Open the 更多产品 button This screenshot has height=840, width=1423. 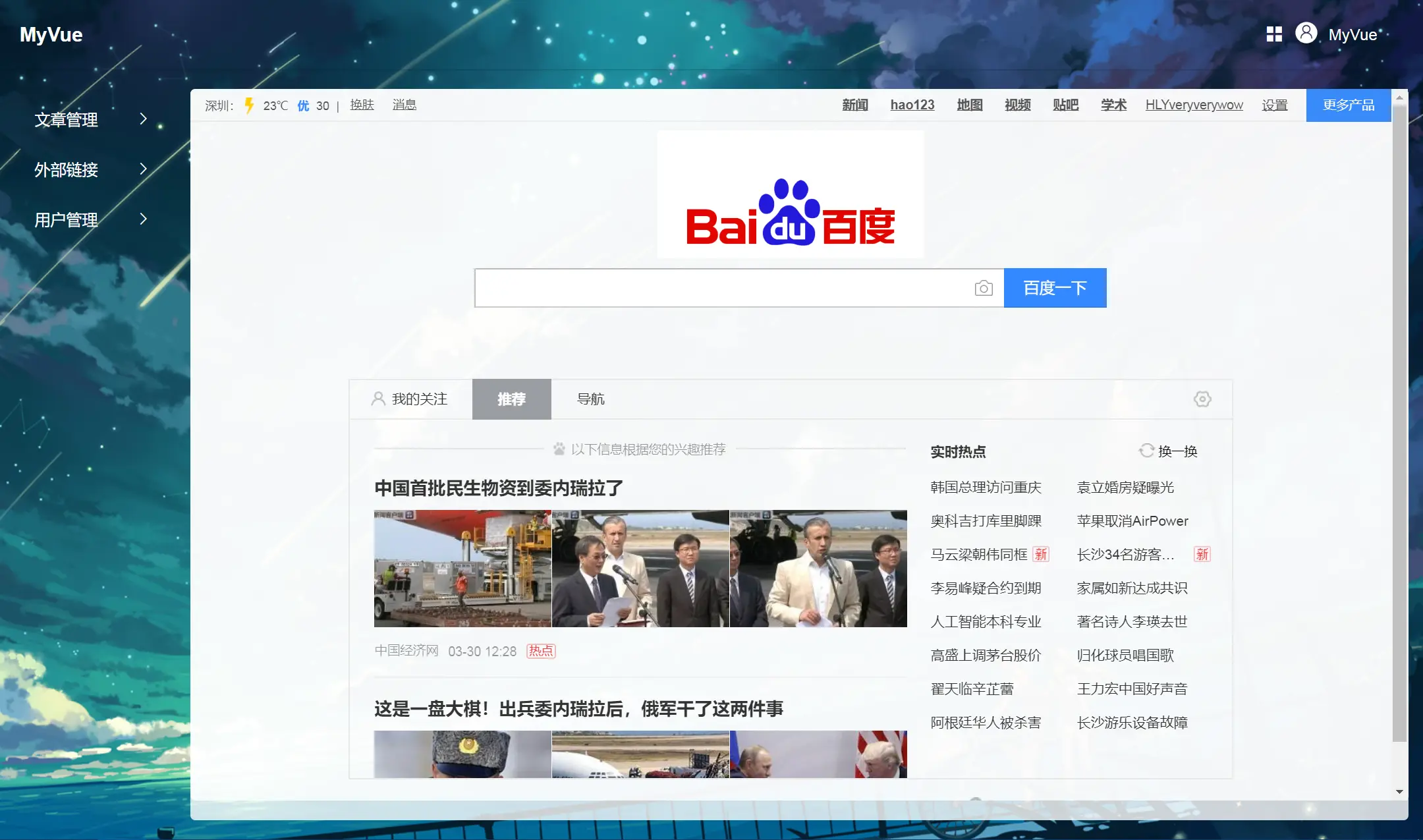click(1348, 105)
